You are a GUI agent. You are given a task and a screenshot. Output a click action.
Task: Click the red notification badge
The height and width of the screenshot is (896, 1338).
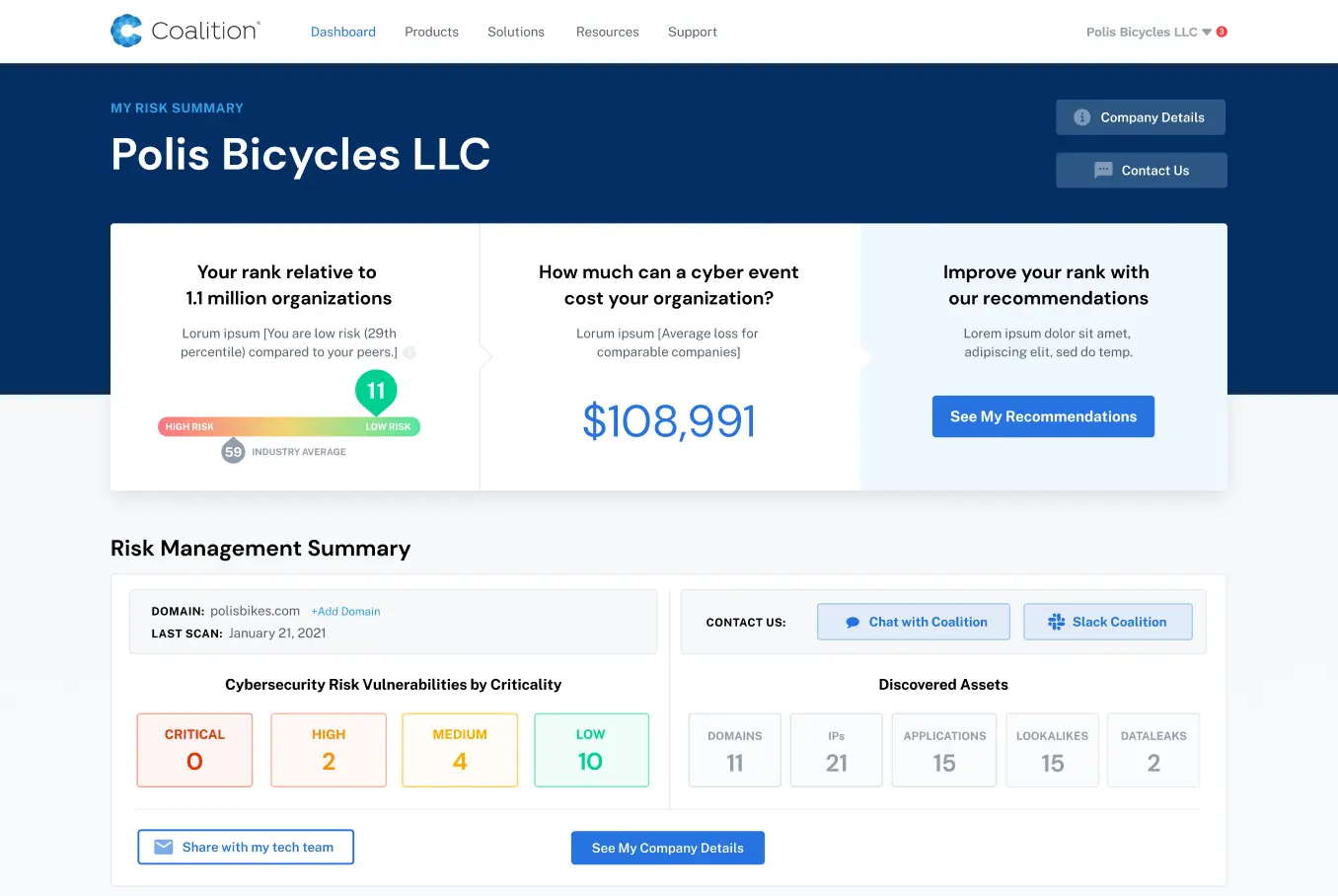[x=1222, y=32]
